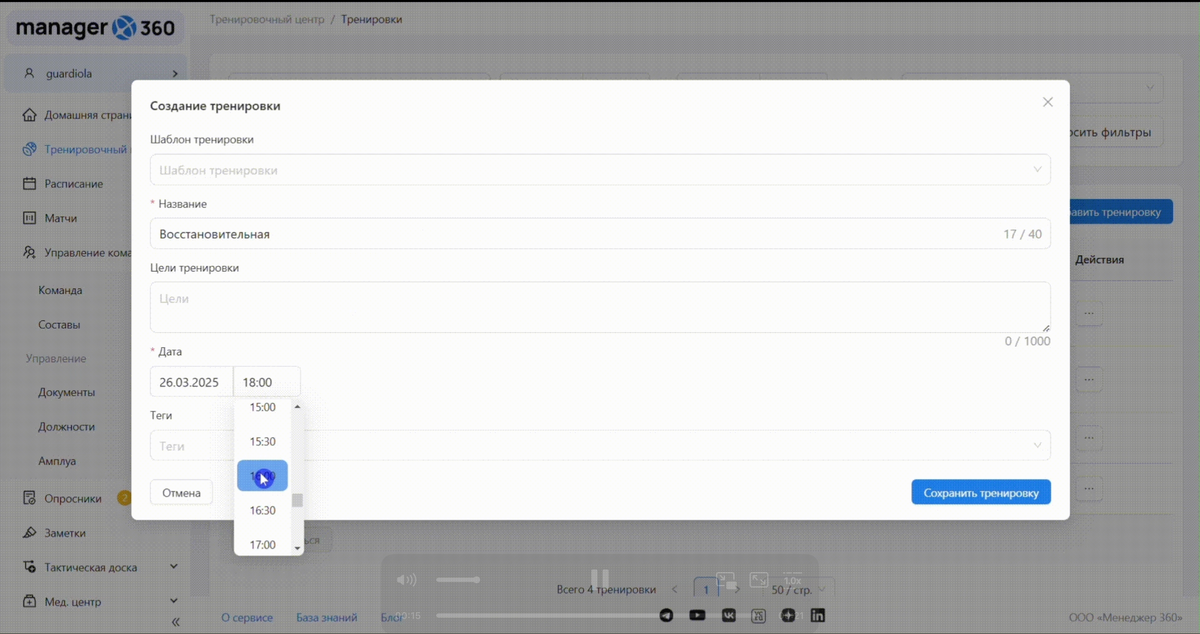Select 15:00 in the time list
1200x634 pixels.
point(262,407)
